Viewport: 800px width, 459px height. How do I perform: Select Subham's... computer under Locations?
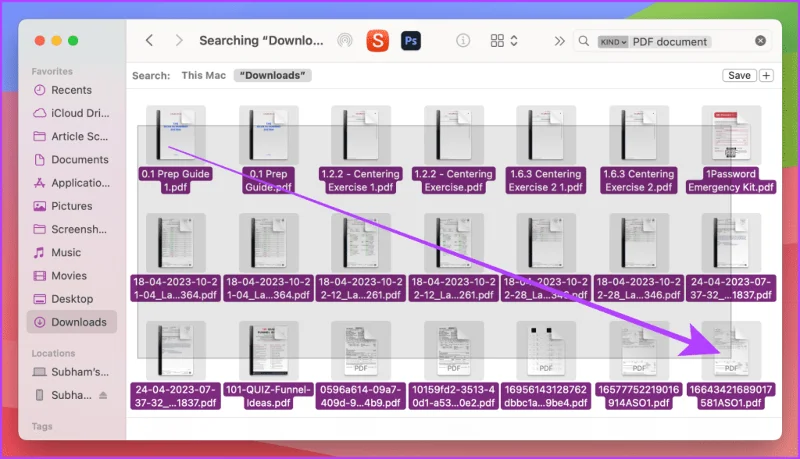pyautogui.click(x=71, y=372)
